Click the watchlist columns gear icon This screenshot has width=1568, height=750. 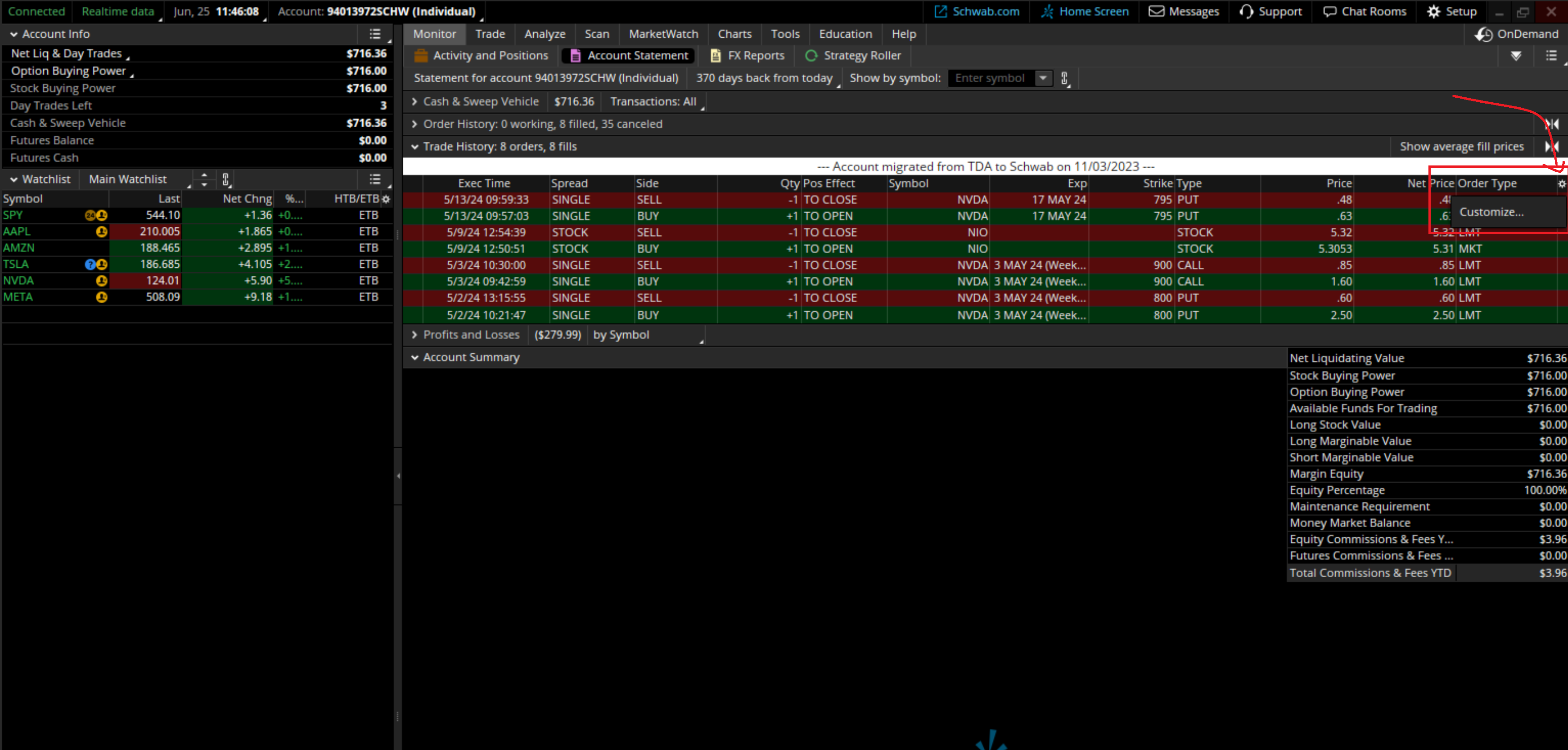(x=386, y=199)
